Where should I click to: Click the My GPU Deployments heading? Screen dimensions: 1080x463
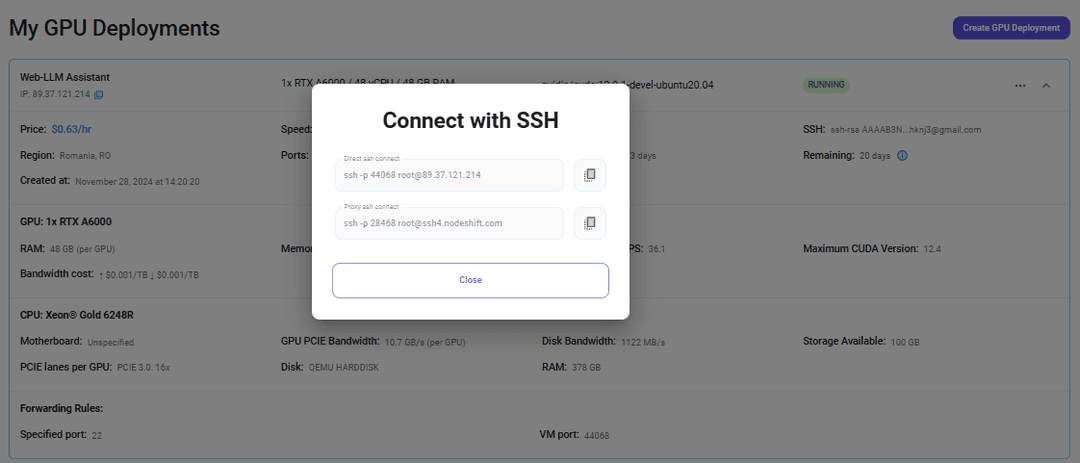pos(114,28)
